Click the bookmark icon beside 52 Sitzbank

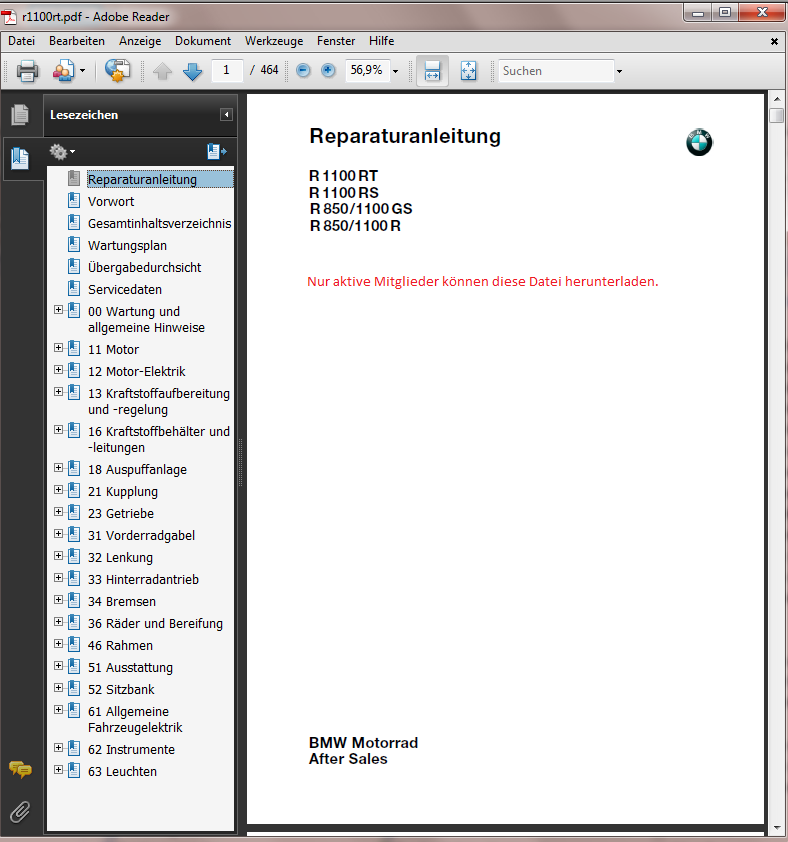tap(74, 688)
